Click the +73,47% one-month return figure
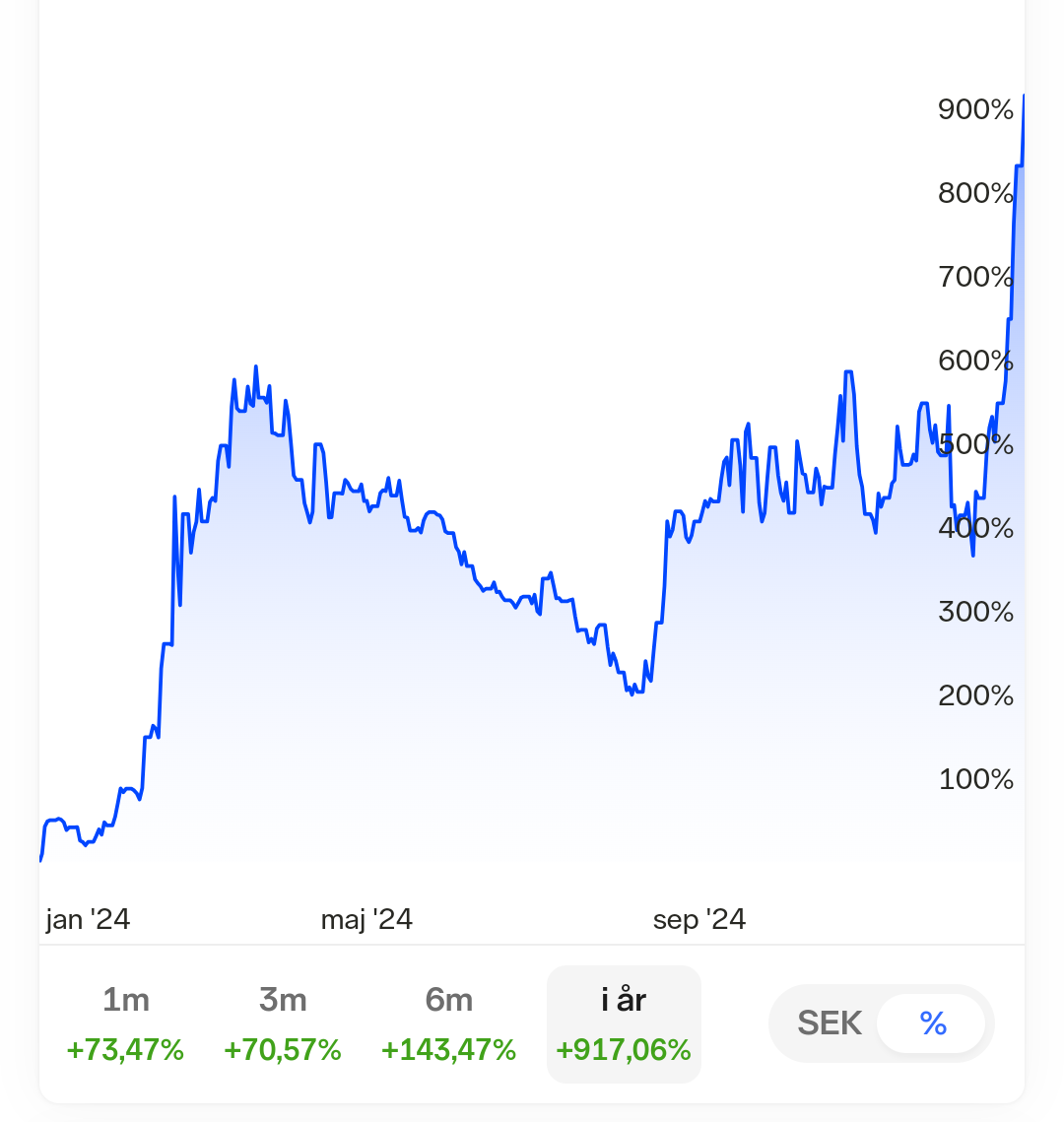The width and height of the screenshot is (1064, 1122). (x=125, y=1050)
